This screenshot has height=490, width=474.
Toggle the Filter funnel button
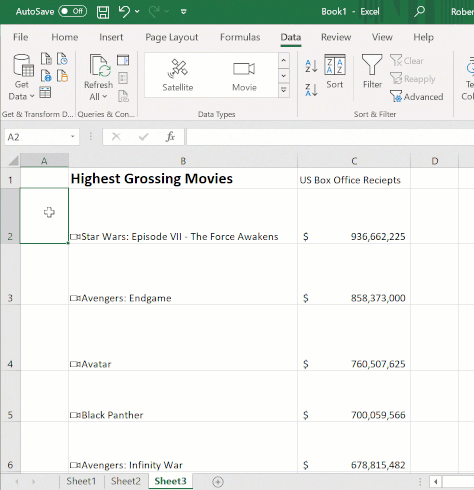(x=372, y=72)
